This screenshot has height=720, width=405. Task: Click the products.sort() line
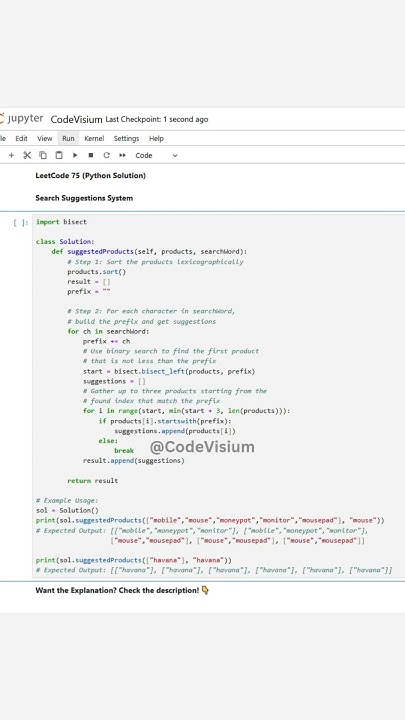coord(96,271)
